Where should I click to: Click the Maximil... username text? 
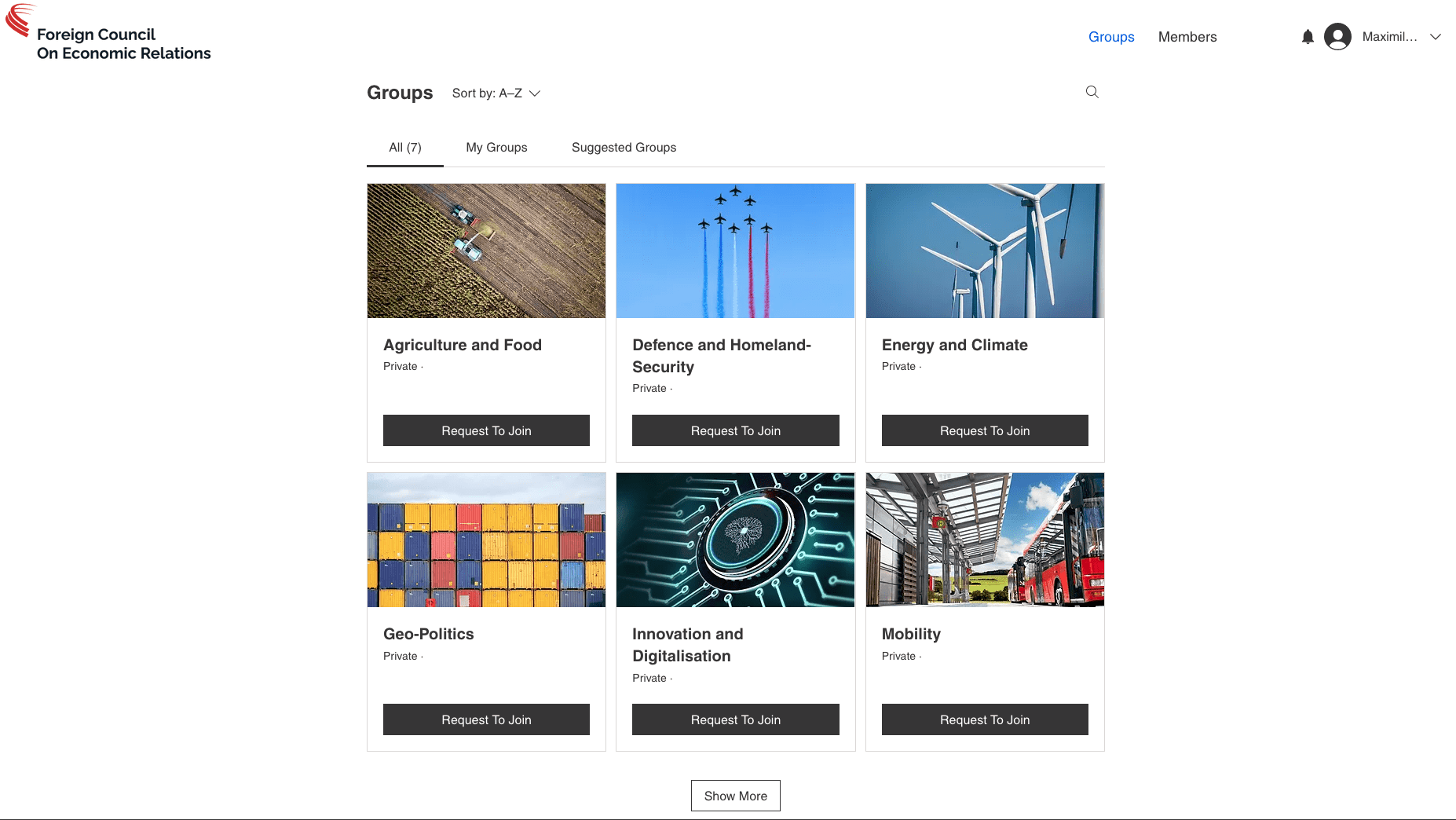coord(1390,37)
